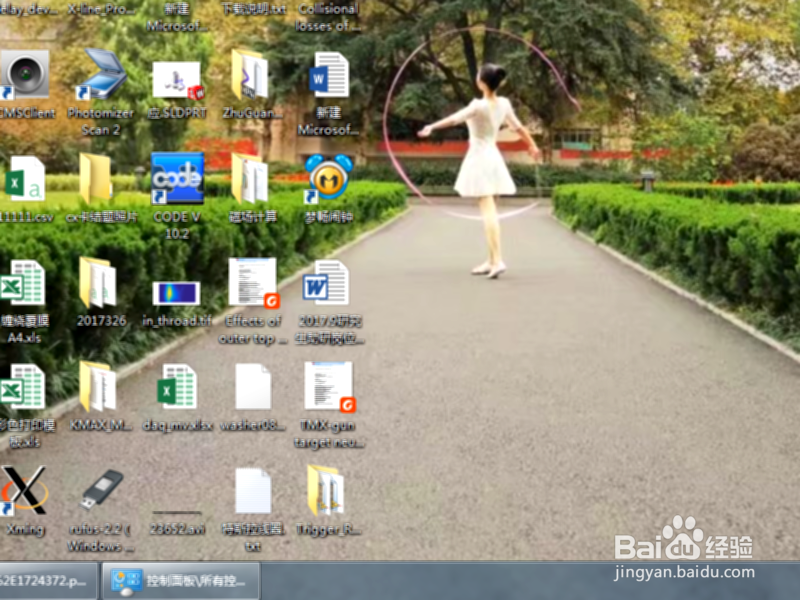
Task: Open the 下载说明.txt text file
Action: (x=253, y=8)
